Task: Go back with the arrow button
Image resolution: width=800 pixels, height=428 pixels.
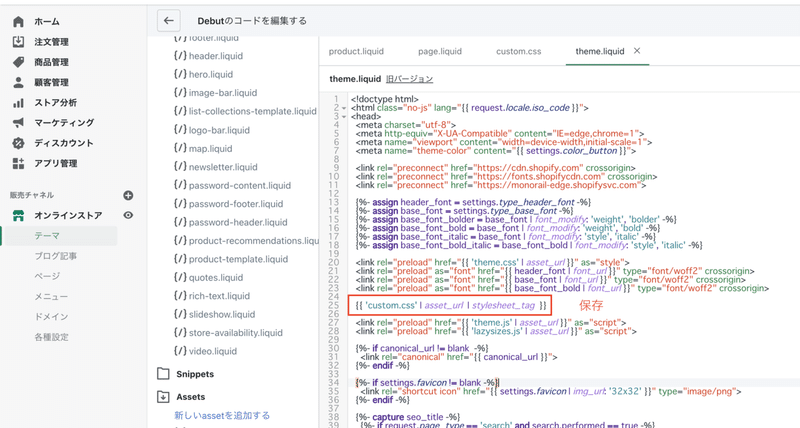Action: pos(169,21)
